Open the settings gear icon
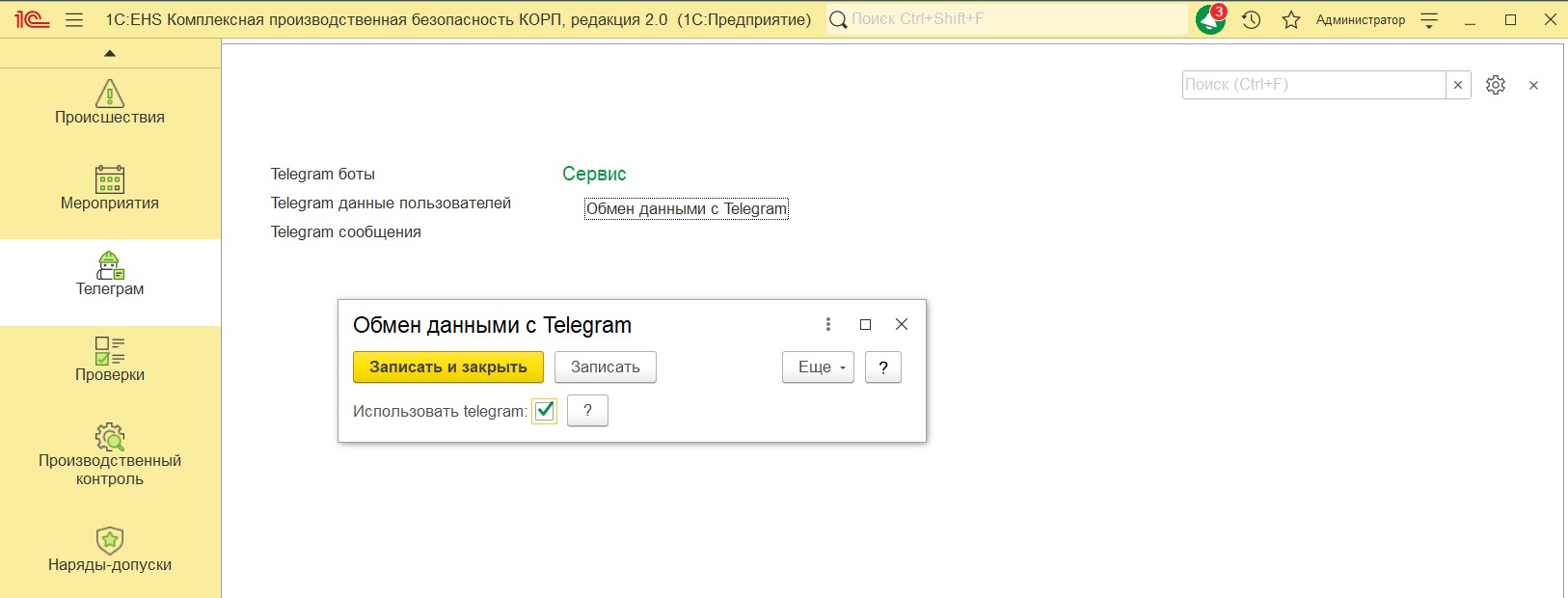This screenshot has height=598, width=1568. click(x=1496, y=85)
